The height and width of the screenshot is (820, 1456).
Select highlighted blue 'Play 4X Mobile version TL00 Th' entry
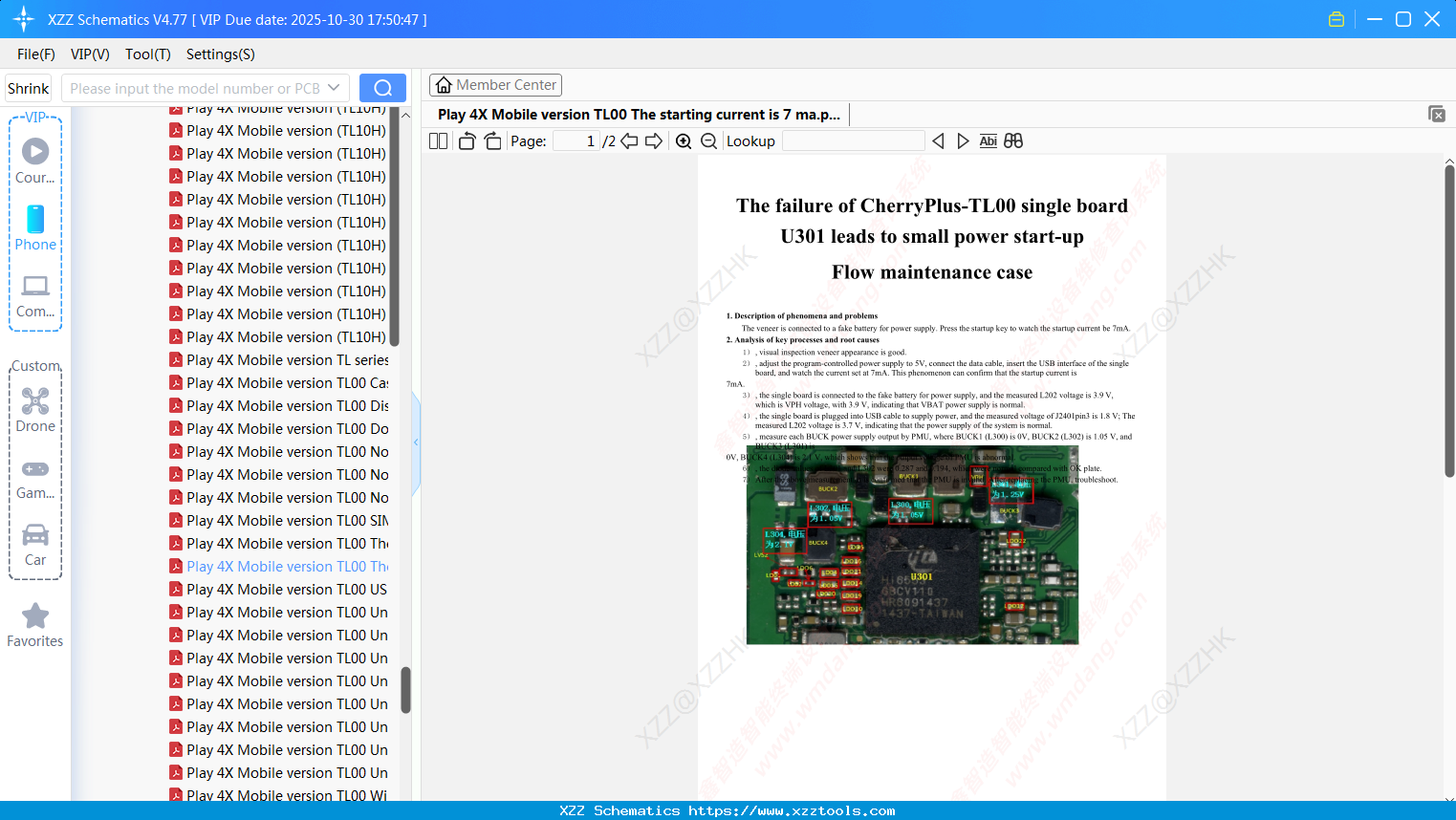click(x=279, y=567)
